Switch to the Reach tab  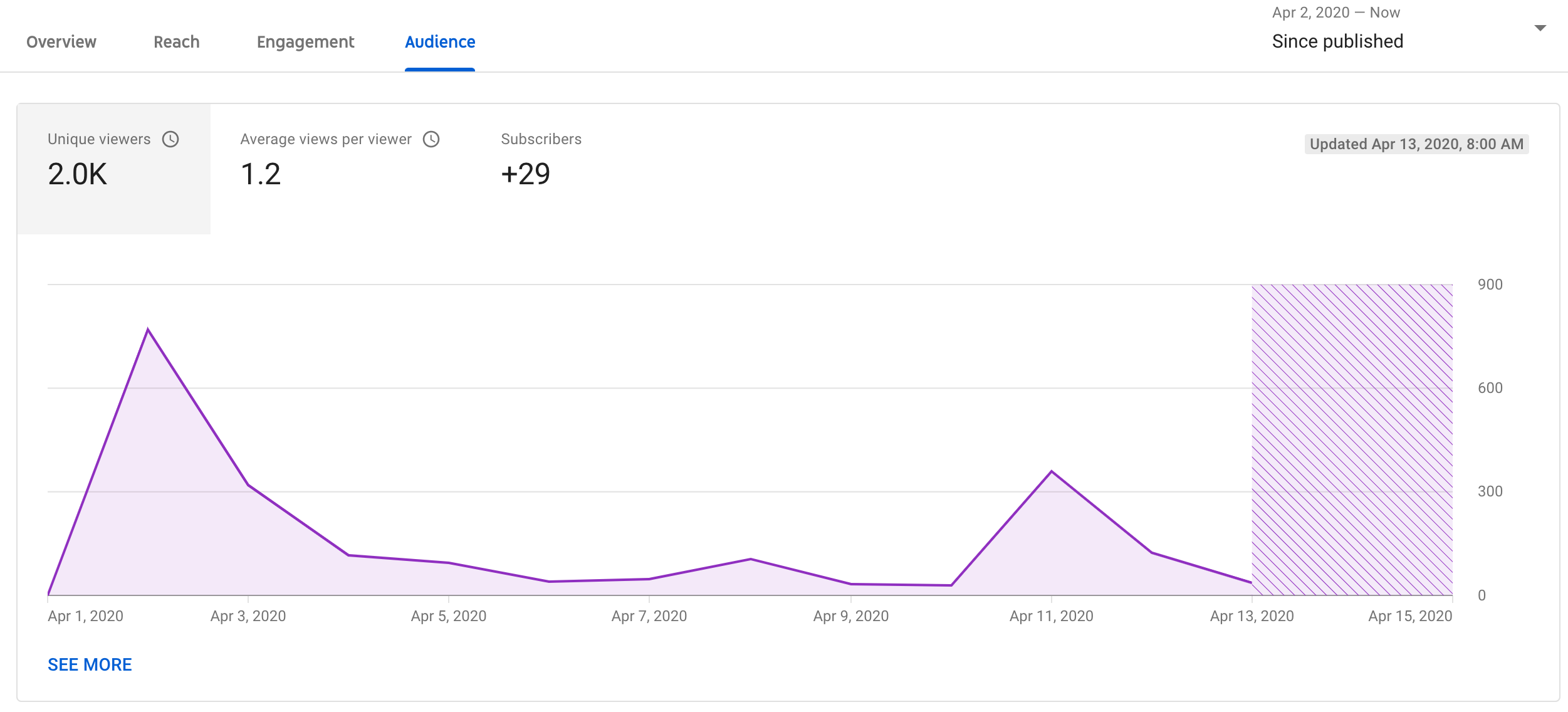click(x=176, y=42)
